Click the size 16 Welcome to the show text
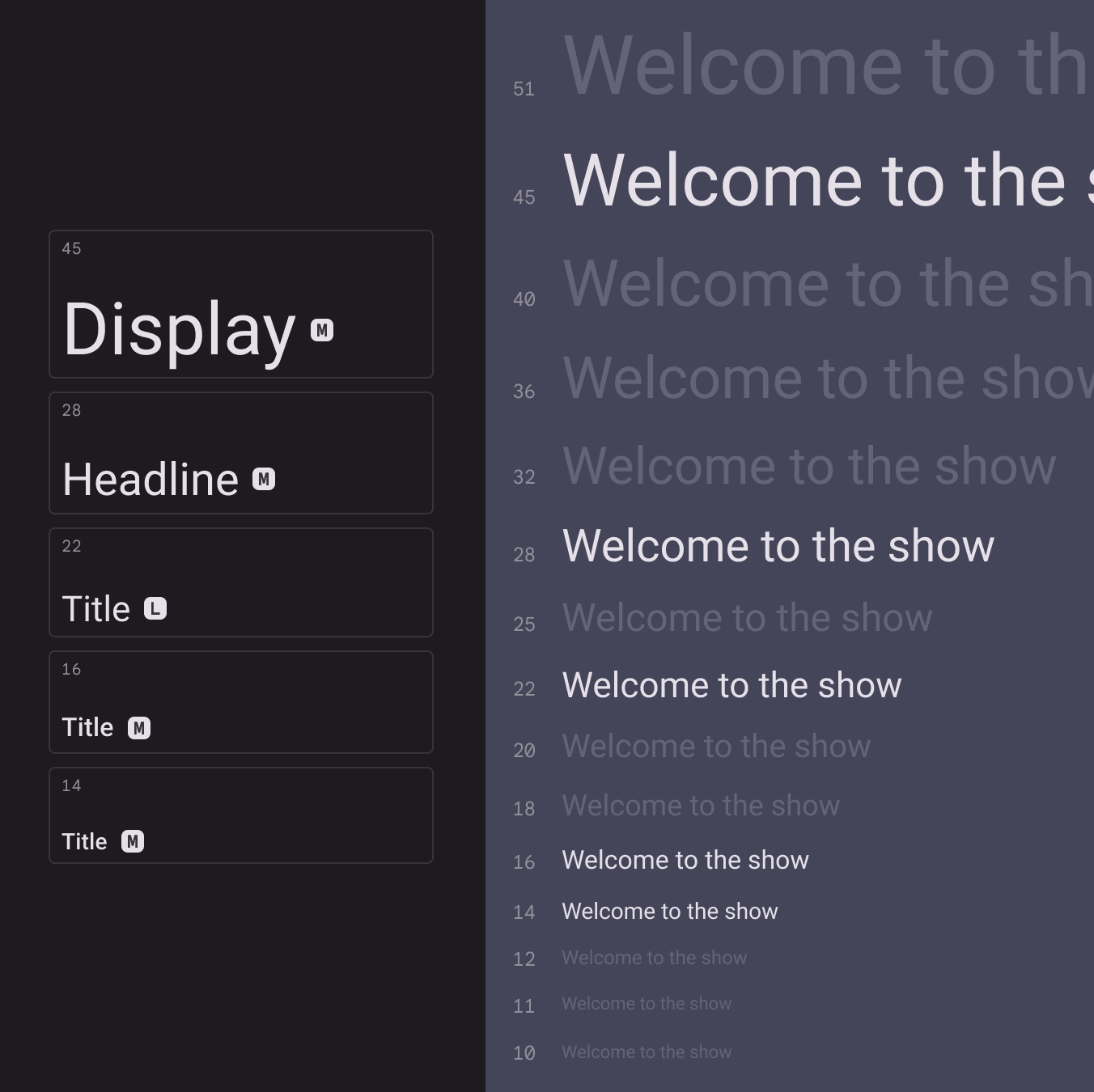This screenshot has width=1094, height=1092. [685, 860]
